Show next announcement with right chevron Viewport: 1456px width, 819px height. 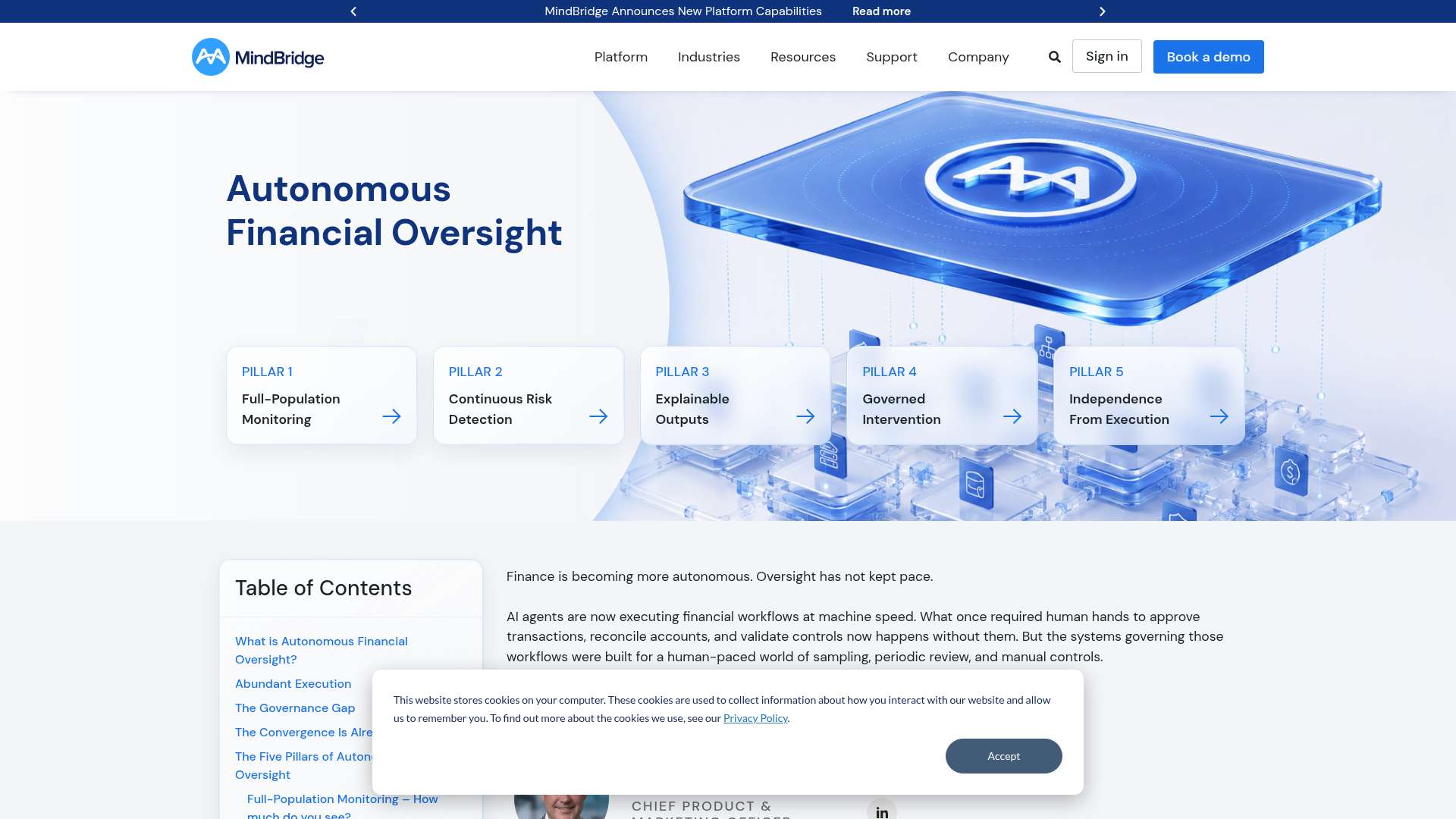point(1103,11)
